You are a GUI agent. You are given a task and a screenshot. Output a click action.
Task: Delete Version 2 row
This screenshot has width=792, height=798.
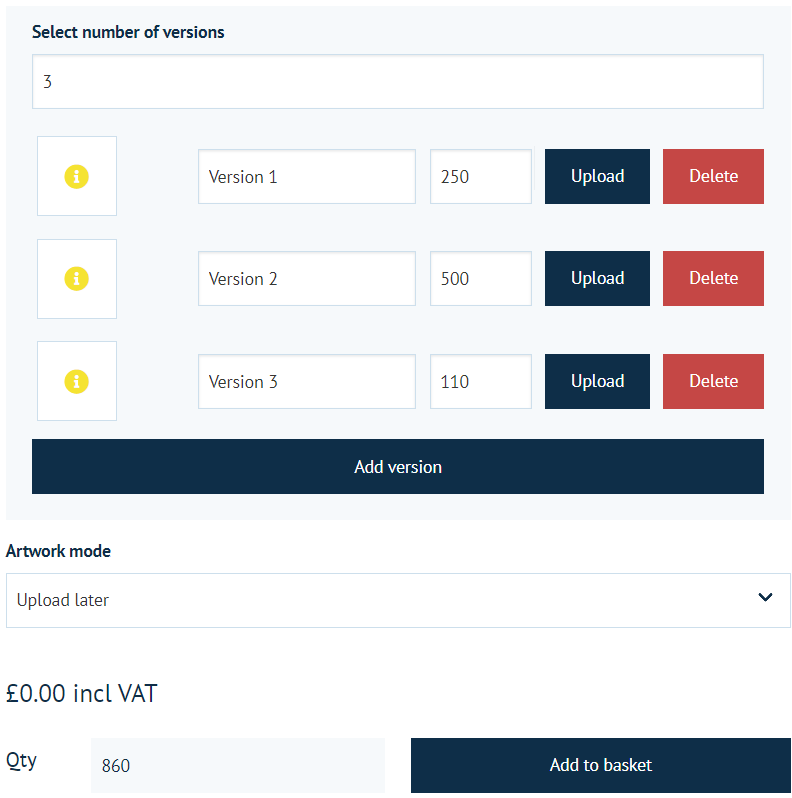pos(713,278)
